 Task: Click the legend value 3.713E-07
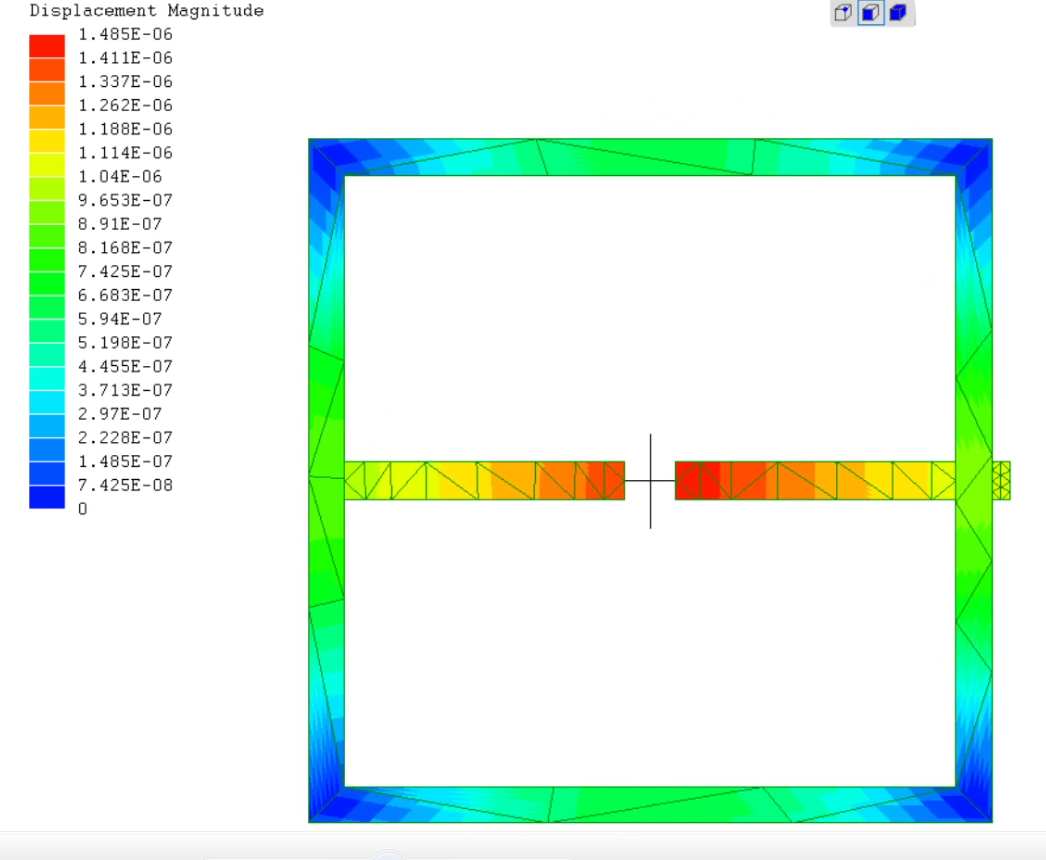pos(125,390)
